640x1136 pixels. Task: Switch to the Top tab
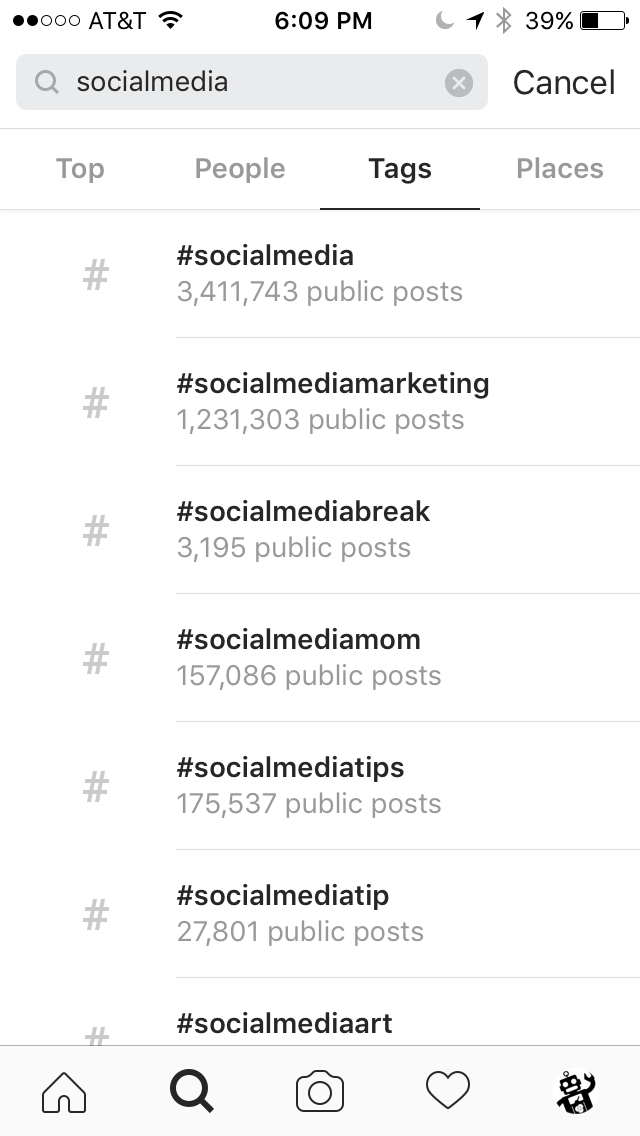(x=80, y=169)
